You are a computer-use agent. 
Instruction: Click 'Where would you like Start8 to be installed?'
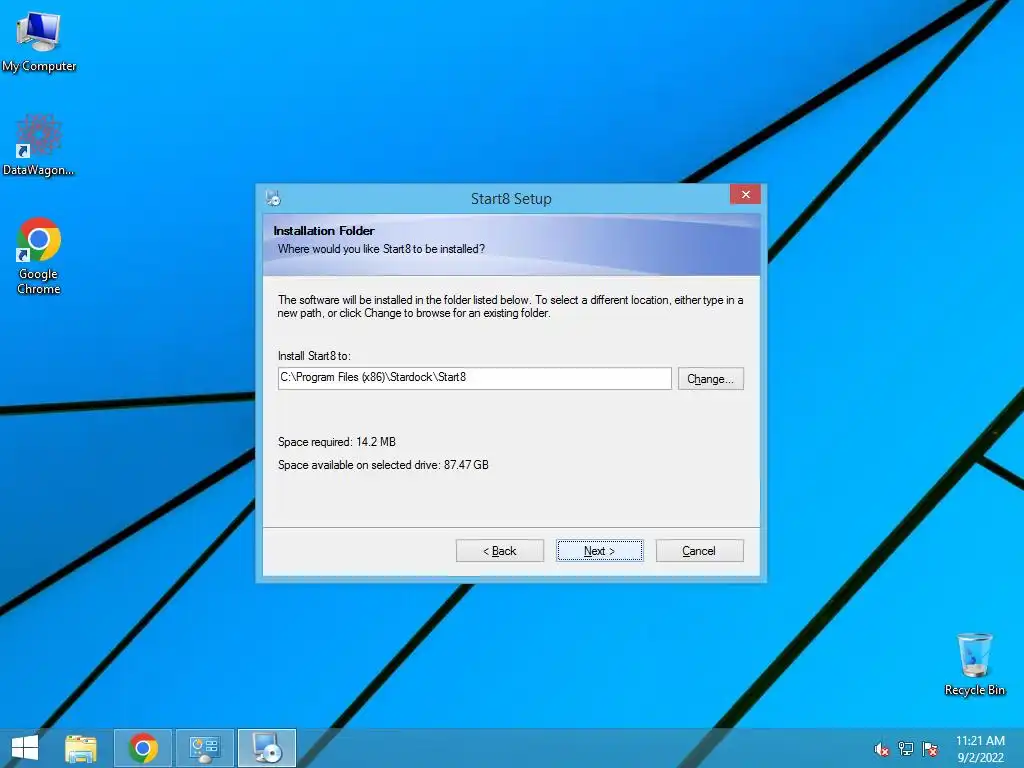point(381,249)
